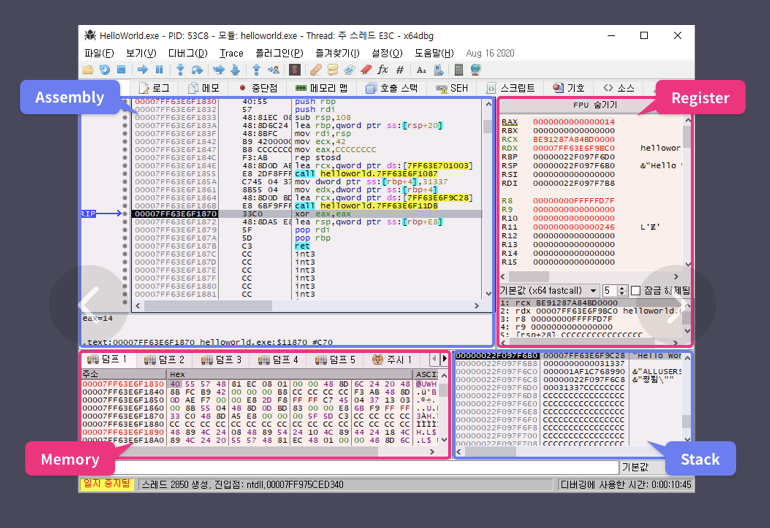Click the FPU 숨기기 button
Viewport: 770px width, 528px height.
[x=595, y=105]
